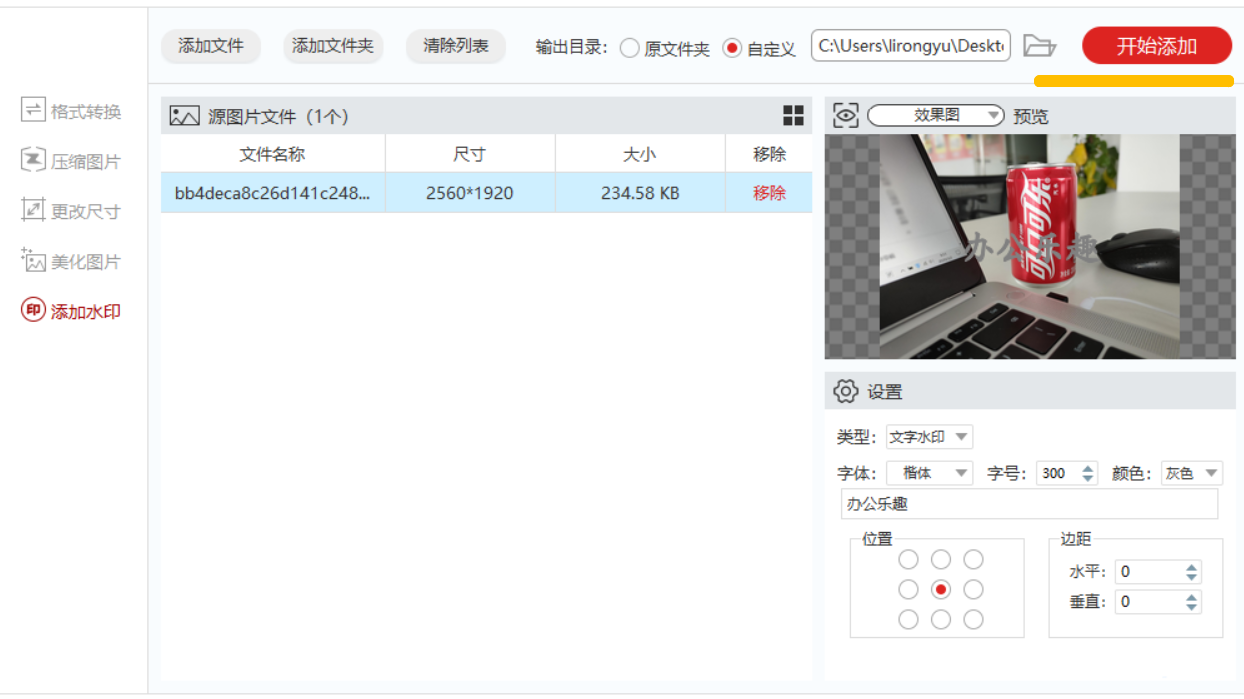Screen dimensions: 1244x699
Task: Open the output folder browse icon
Action: coord(1039,46)
